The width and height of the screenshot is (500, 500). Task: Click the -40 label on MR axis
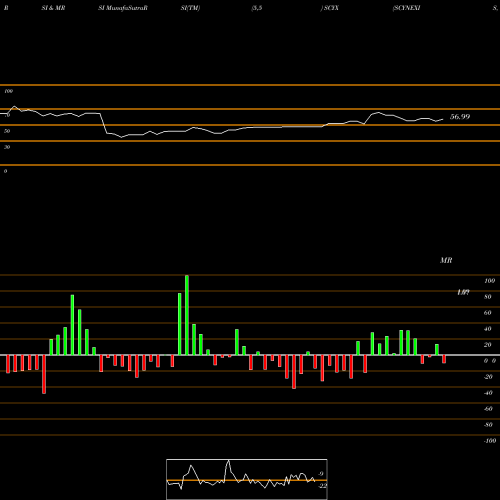pos(488,393)
